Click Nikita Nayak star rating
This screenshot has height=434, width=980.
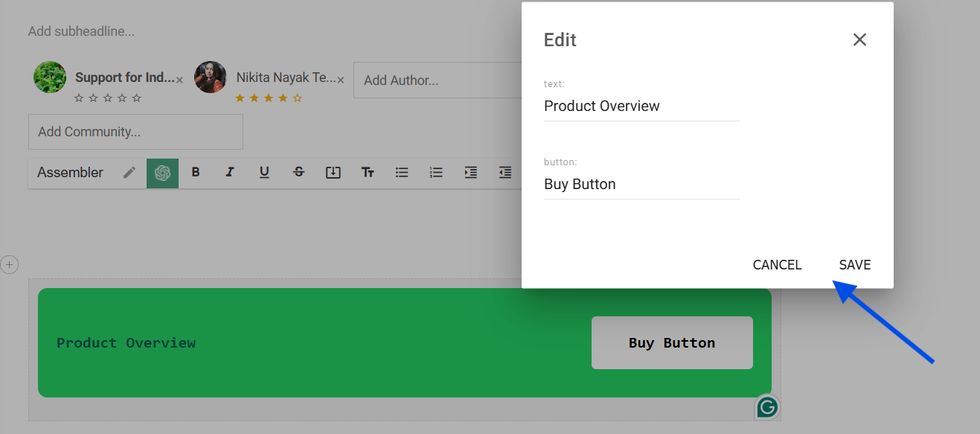(x=268, y=98)
